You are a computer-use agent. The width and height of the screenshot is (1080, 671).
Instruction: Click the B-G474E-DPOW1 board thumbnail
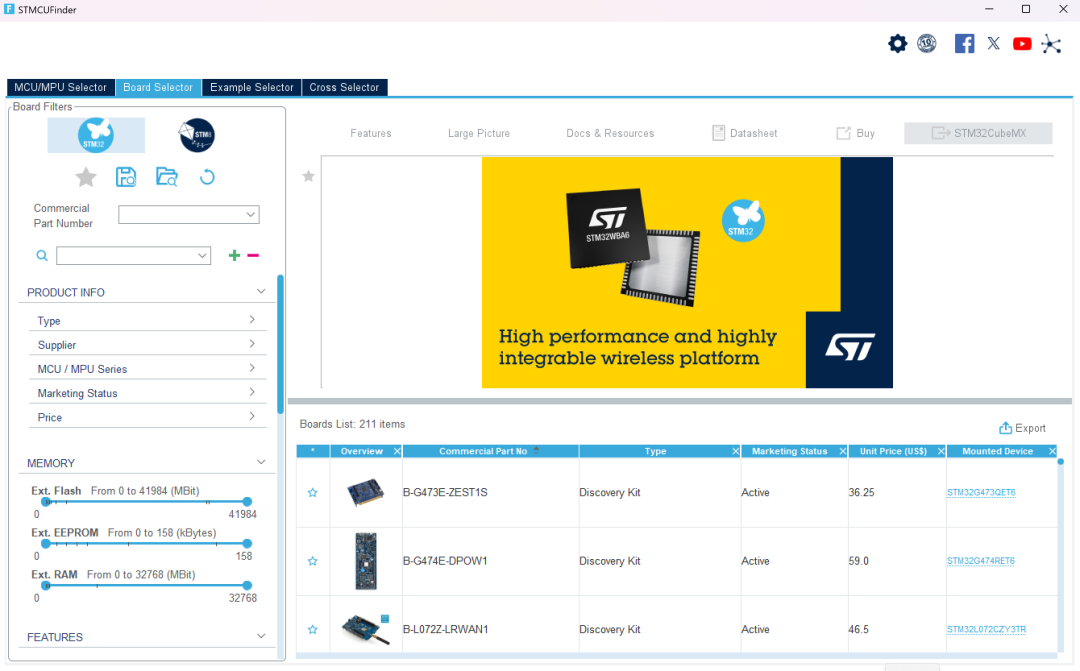tap(366, 561)
